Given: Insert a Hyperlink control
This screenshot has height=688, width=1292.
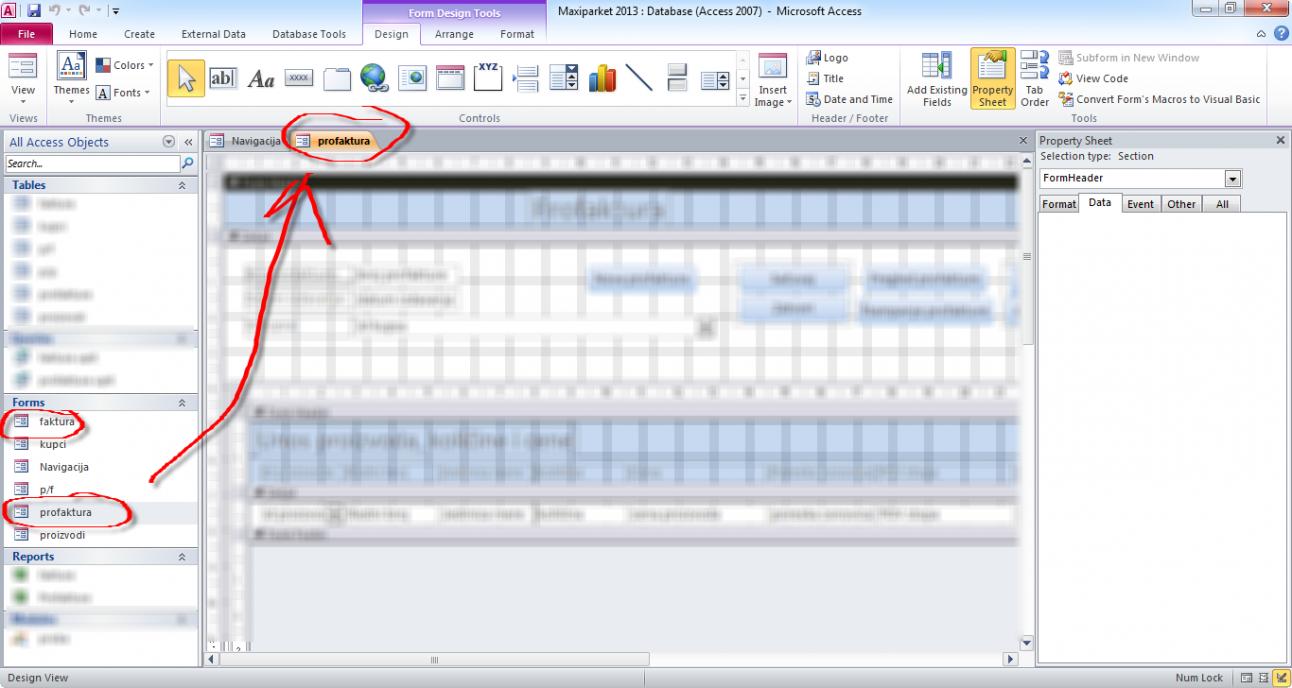Looking at the screenshot, I should [x=375, y=78].
